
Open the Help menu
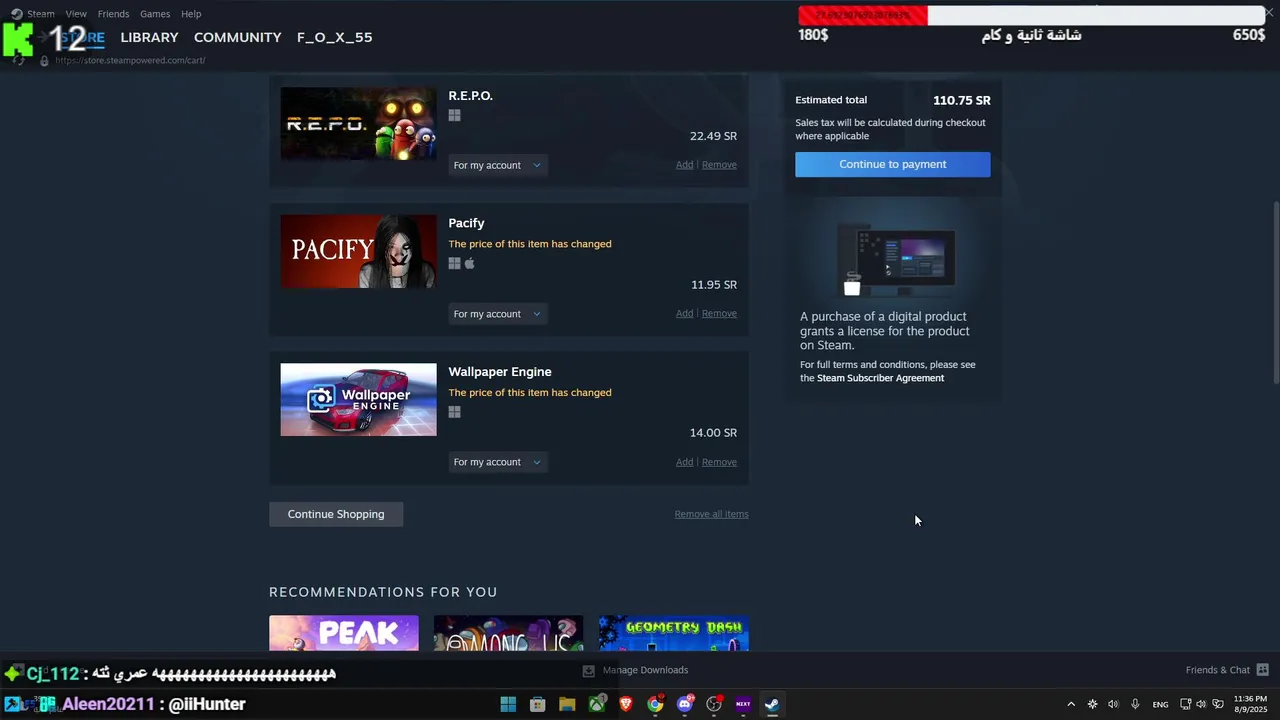tap(191, 14)
